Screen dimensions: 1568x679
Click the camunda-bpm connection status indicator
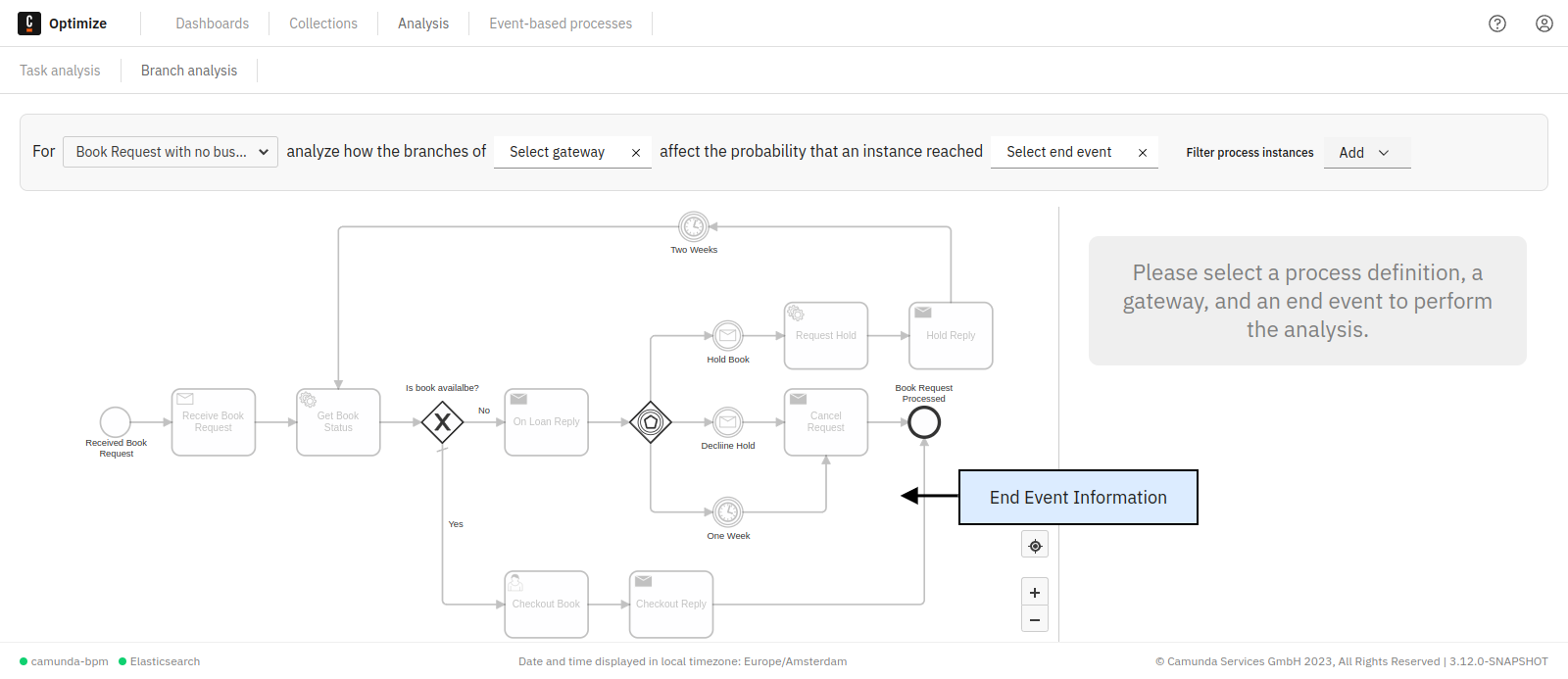pos(63,661)
